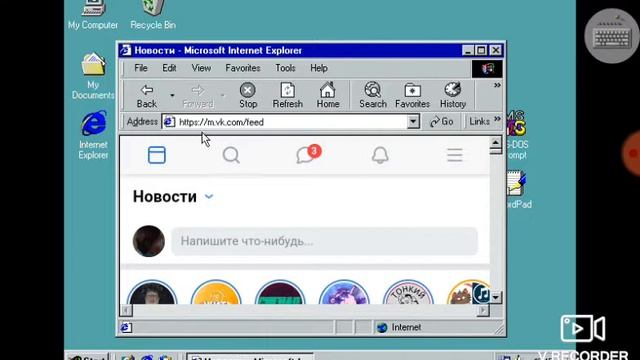
Task: Open the History toolbar button
Action: 453,96
